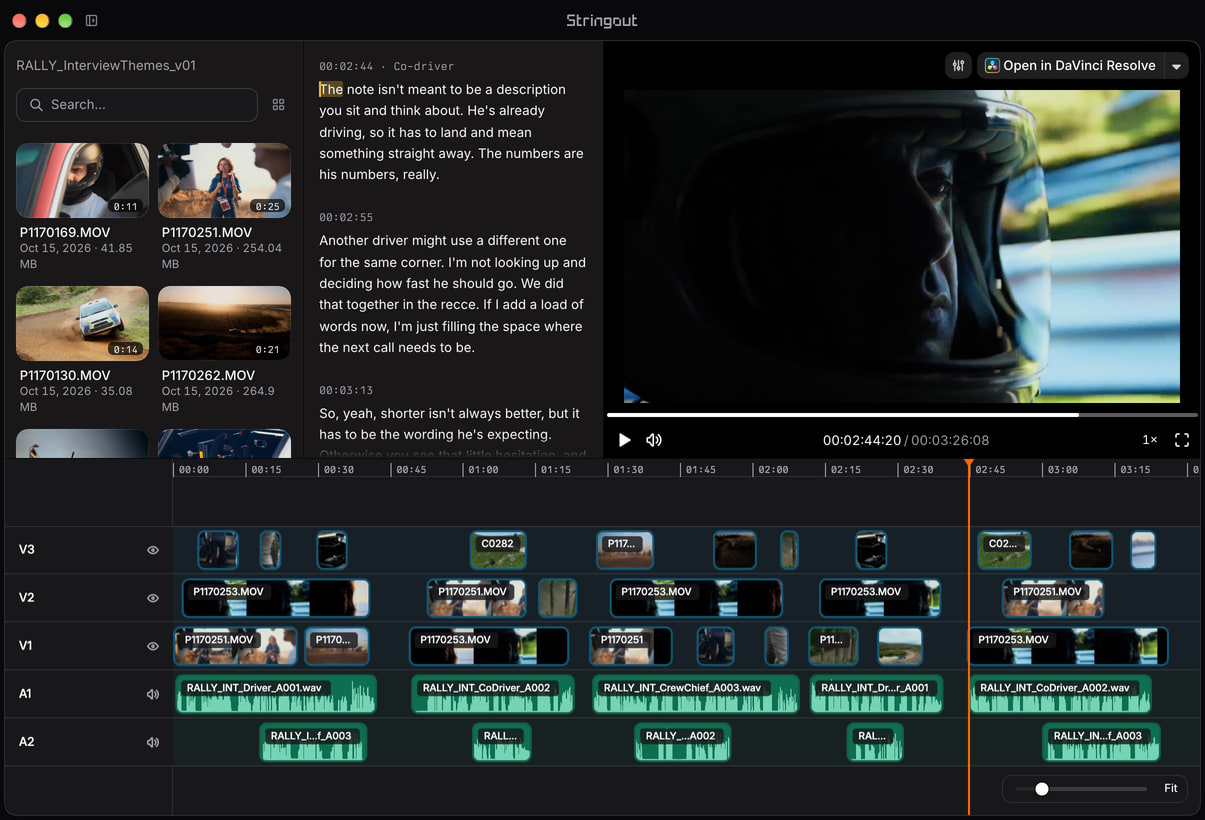The image size is (1205, 820).
Task: Click the 02:00 mark on timeline ruler
Action: tap(773, 469)
